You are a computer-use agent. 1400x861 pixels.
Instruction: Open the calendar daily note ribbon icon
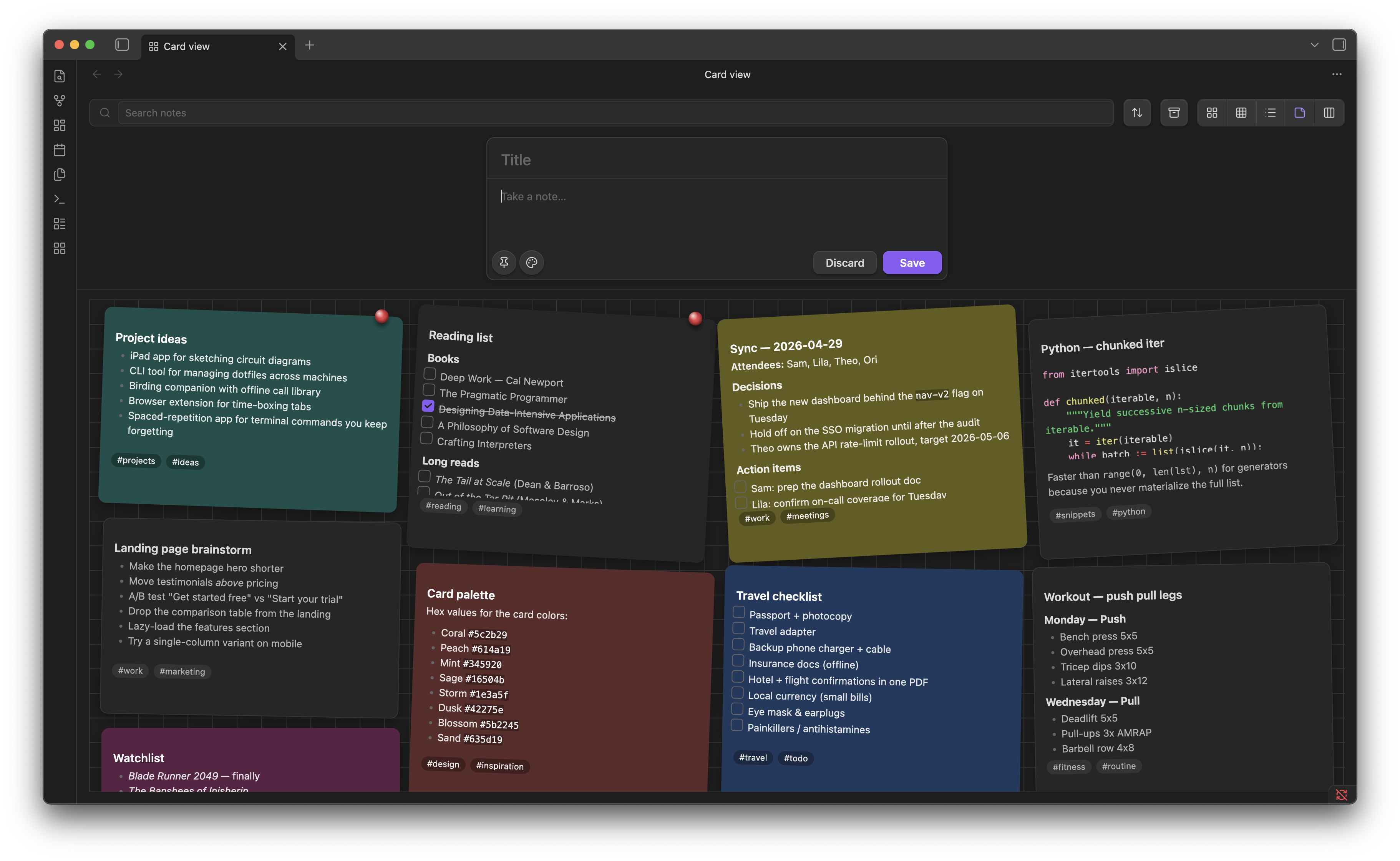coord(59,150)
